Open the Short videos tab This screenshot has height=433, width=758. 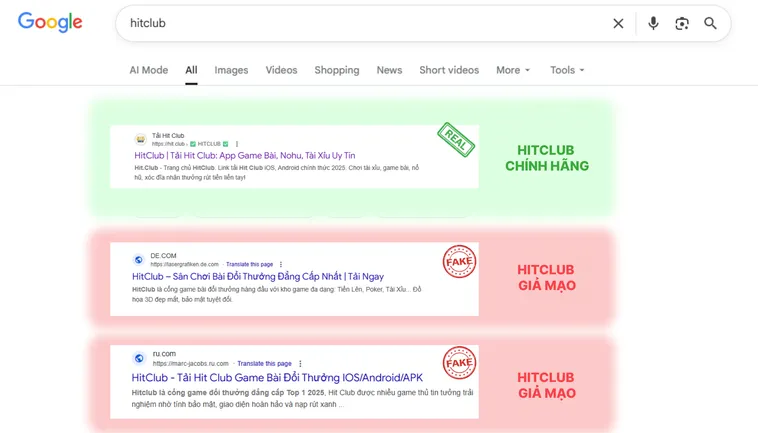click(x=449, y=70)
